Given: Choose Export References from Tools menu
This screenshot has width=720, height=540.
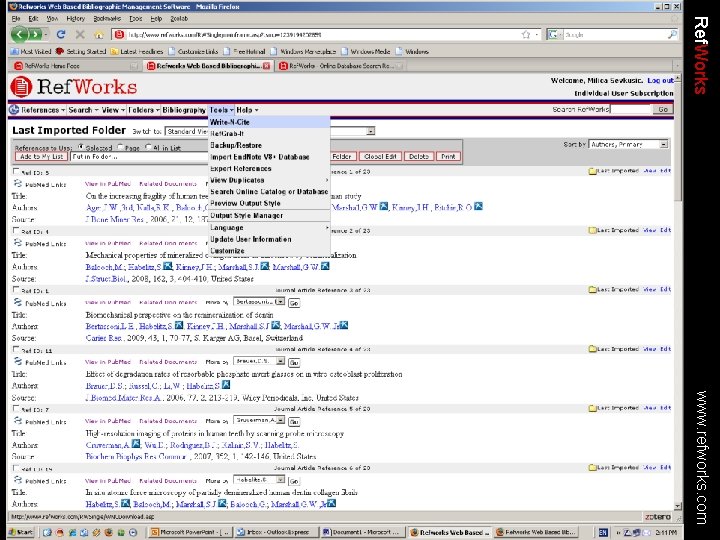Looking at the screenshot, I should click(x=269, y=169).
